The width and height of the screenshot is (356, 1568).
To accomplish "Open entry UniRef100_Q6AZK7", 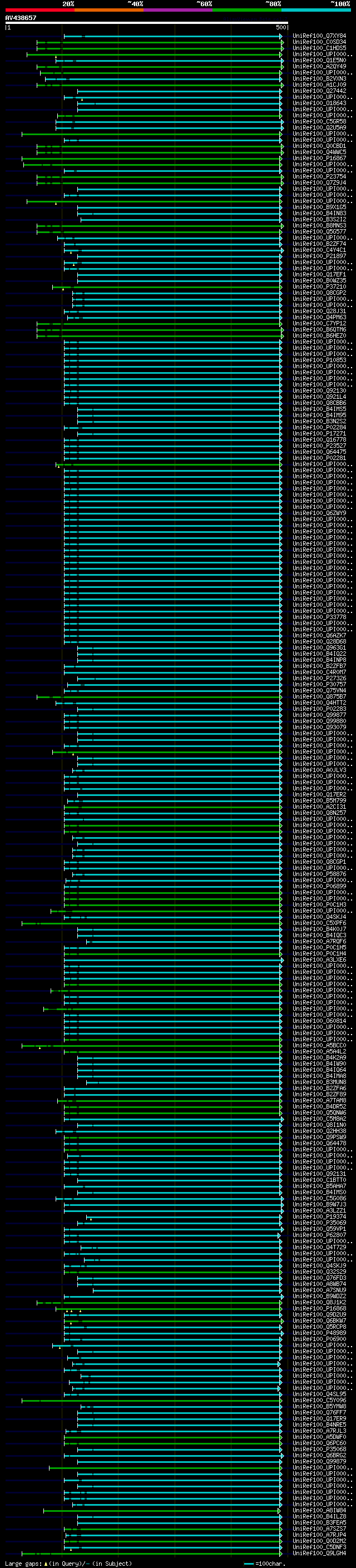I will coord(319,635).
